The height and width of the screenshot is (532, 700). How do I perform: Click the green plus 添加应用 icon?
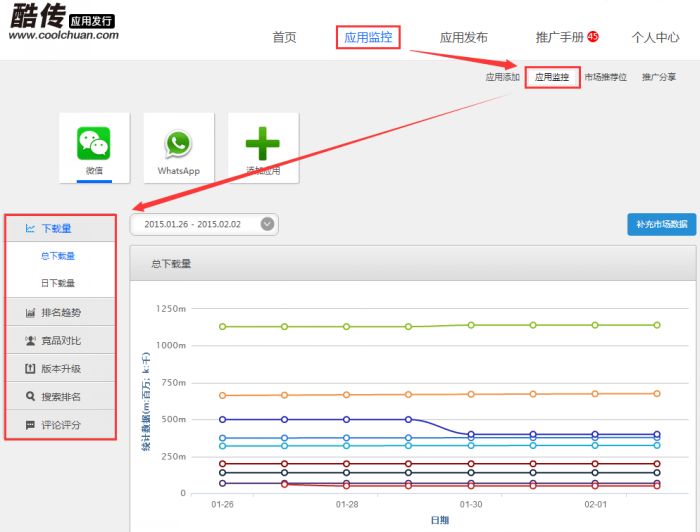click(262, 143)
